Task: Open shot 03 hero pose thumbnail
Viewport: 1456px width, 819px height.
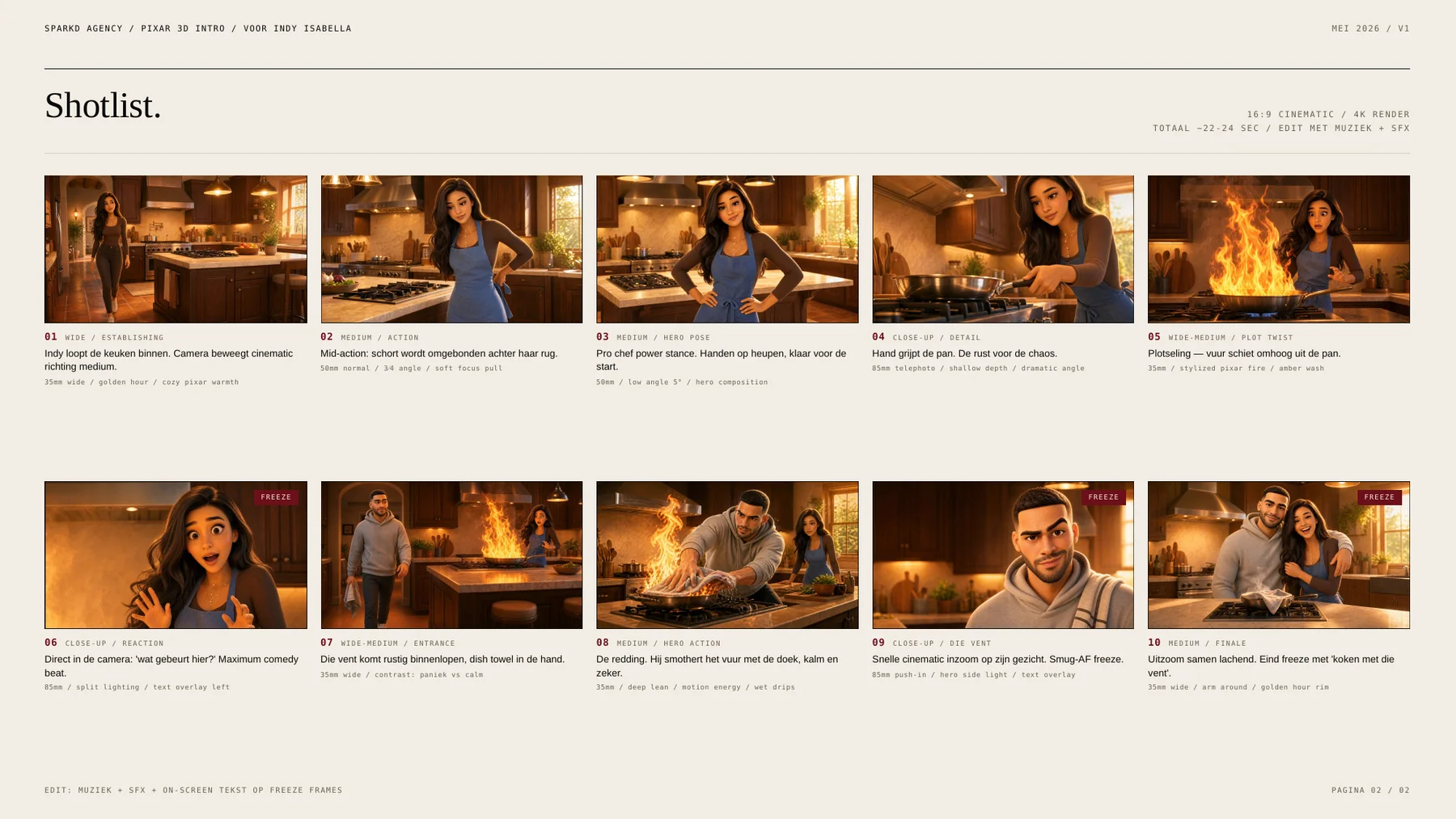Action: click(727, 249)
